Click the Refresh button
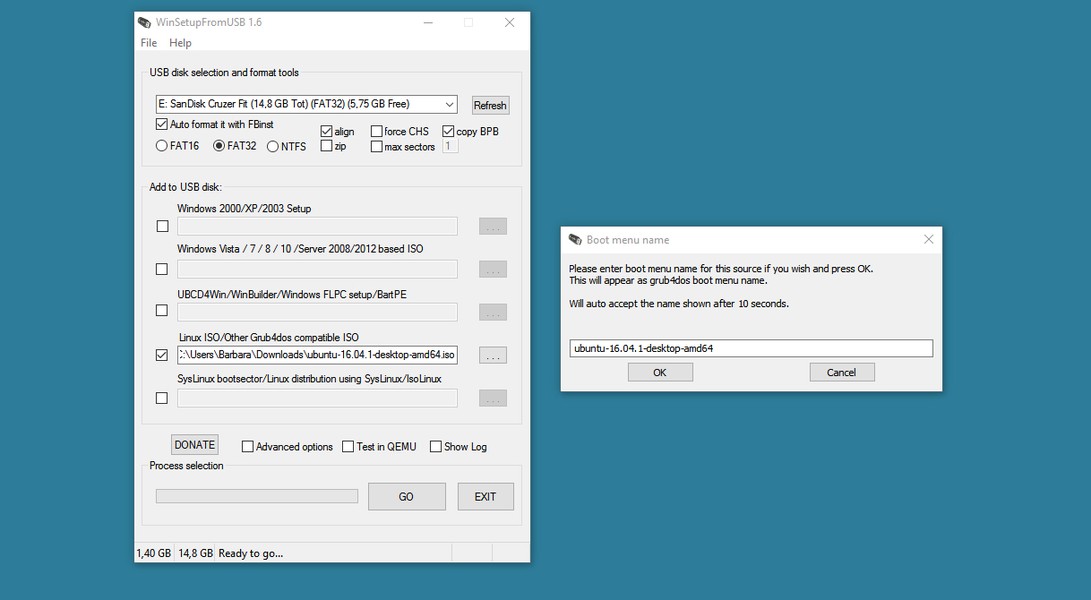1091x600 pixels. point(490,105)
